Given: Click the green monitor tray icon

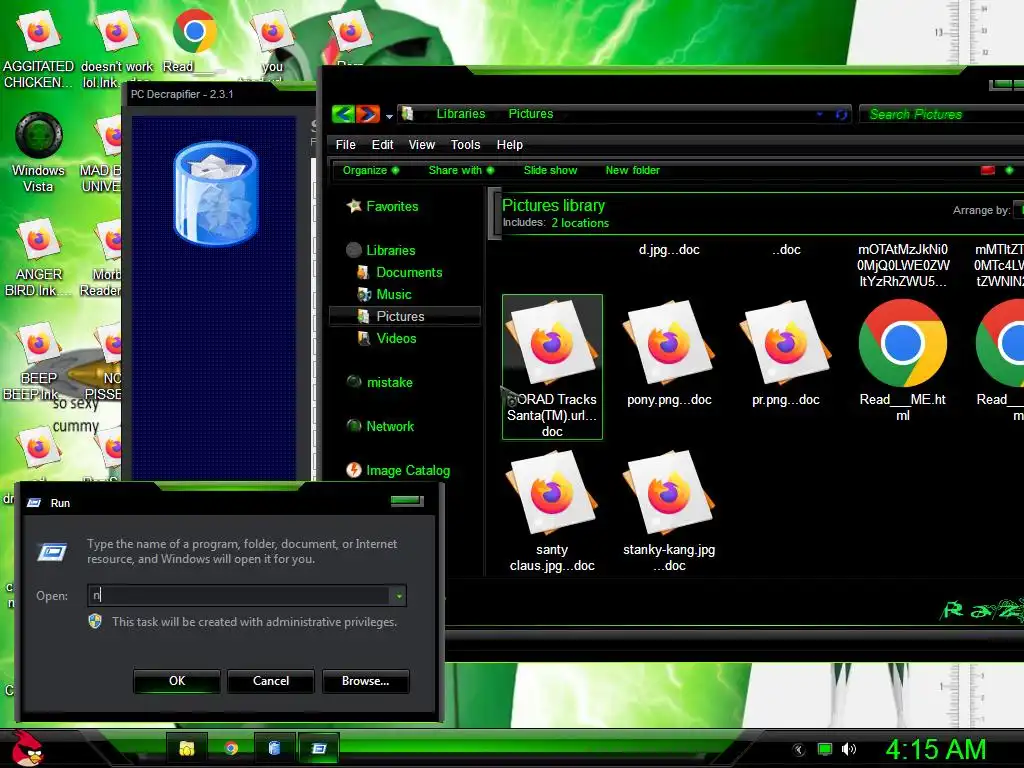Looking at the screenshot, I should click(825, 749).
